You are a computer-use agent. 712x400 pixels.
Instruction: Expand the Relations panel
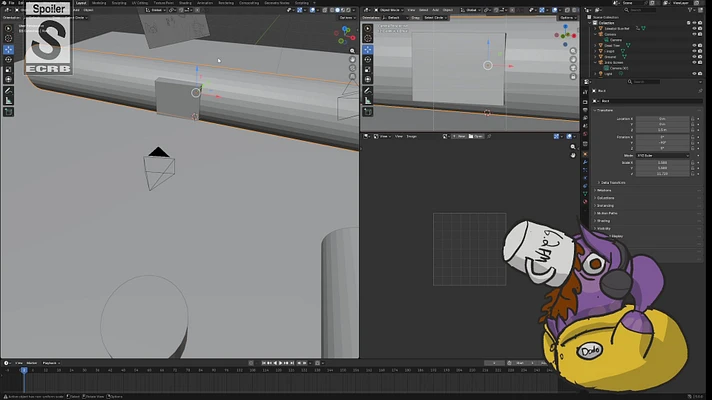[x=603, y=190]
